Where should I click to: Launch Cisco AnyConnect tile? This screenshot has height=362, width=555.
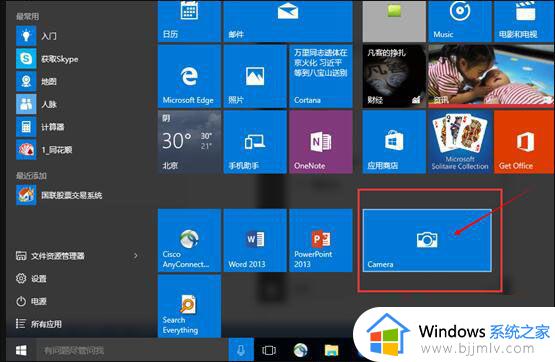click(x=189, y=240)
